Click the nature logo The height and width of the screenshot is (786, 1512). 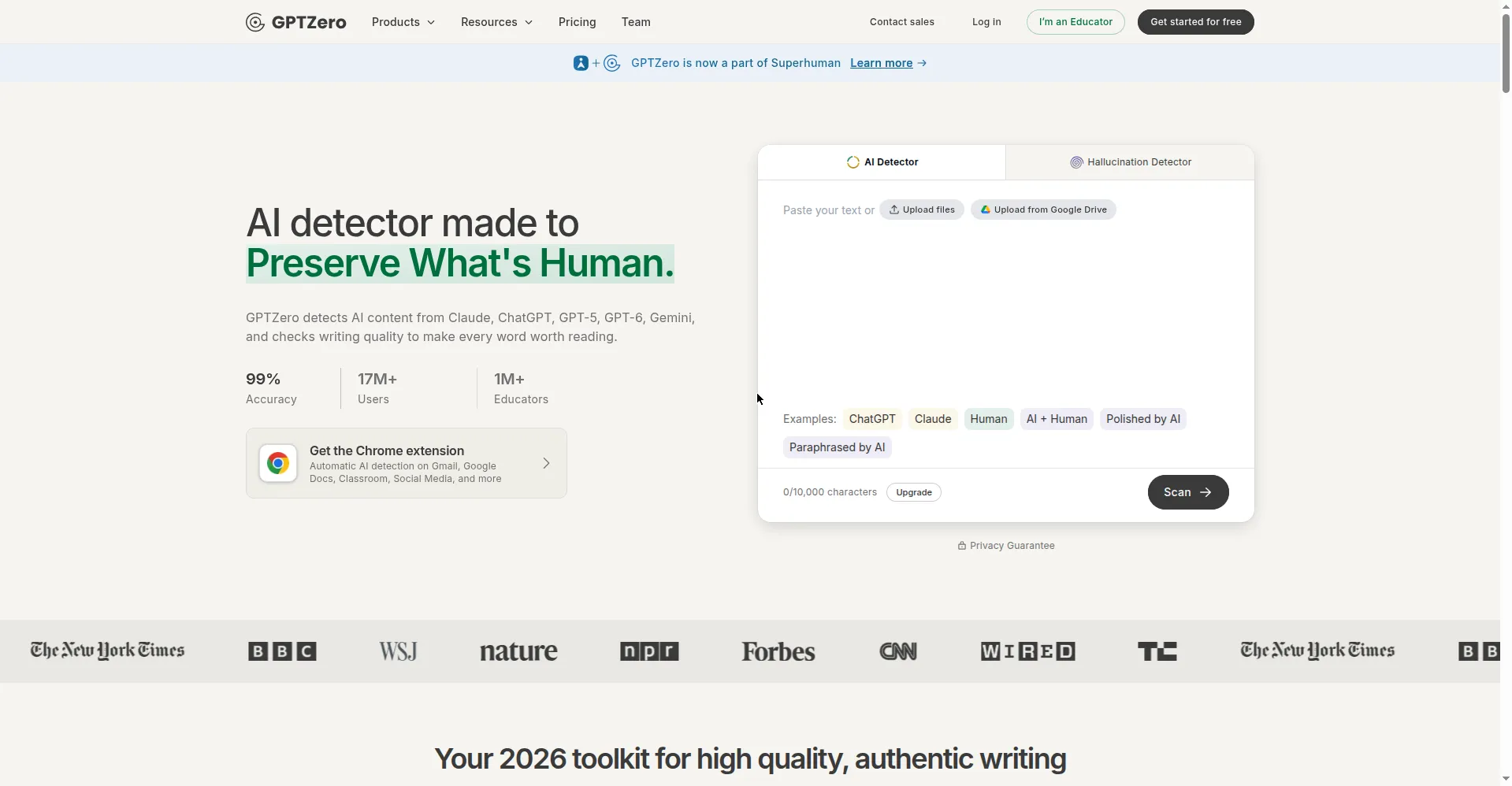pos(518,651)
